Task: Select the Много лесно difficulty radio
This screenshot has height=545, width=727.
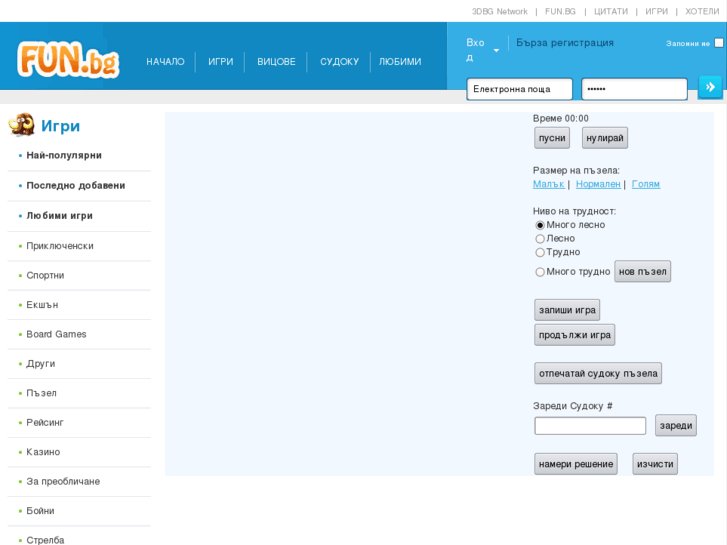Action: (x=540, y=225)
